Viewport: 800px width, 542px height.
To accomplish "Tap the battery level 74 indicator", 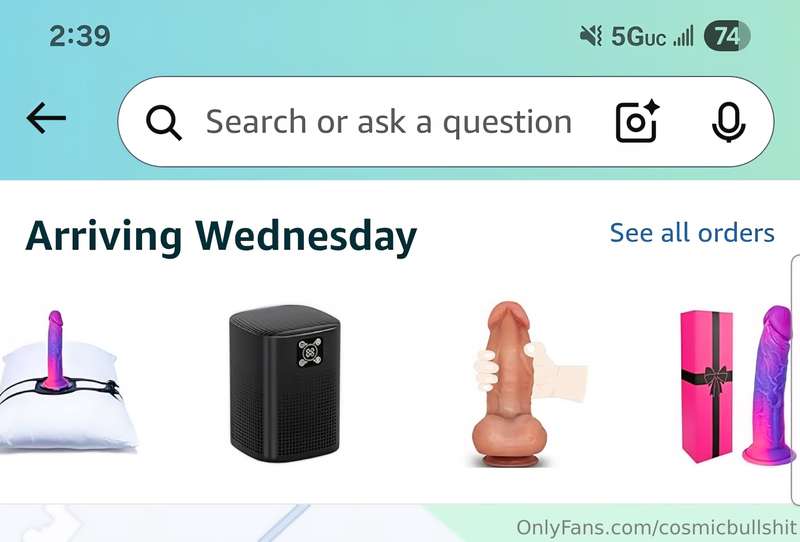I will (727, 36).
